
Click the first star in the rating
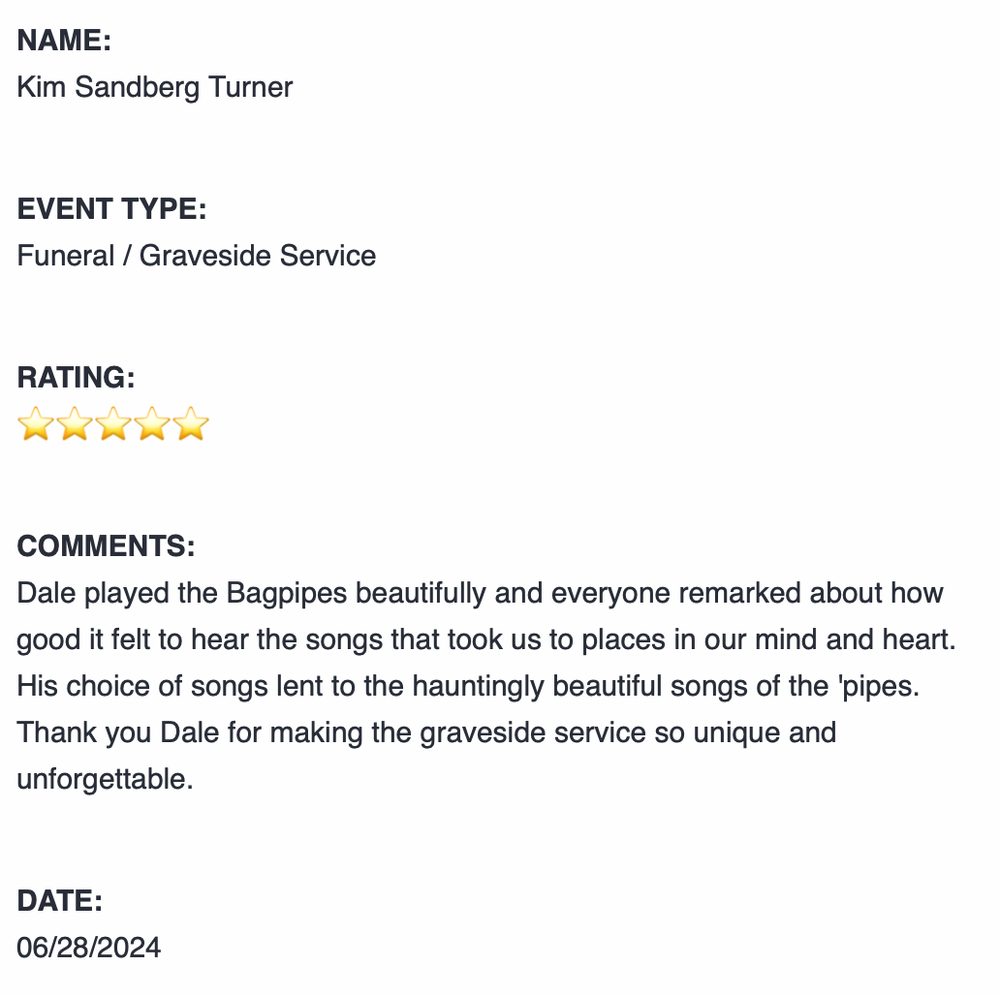[36, 425]
